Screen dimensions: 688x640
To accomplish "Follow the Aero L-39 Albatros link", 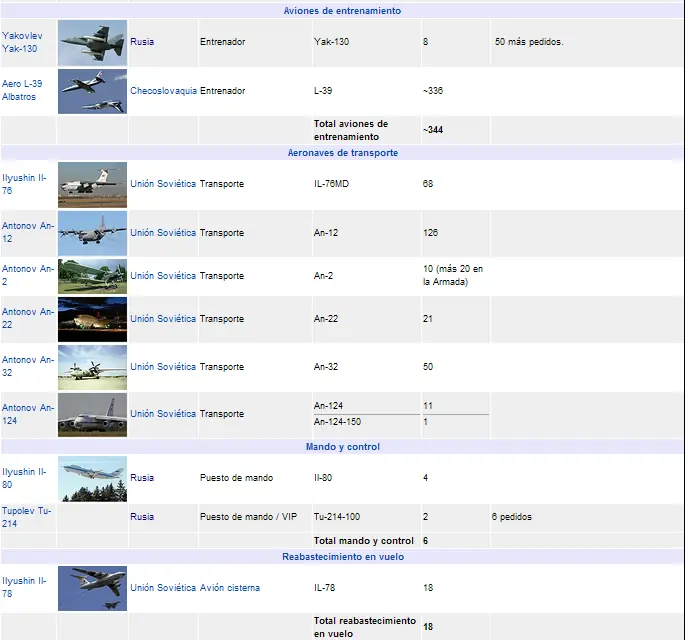I will pyautogui.click(x=22, y=91).
